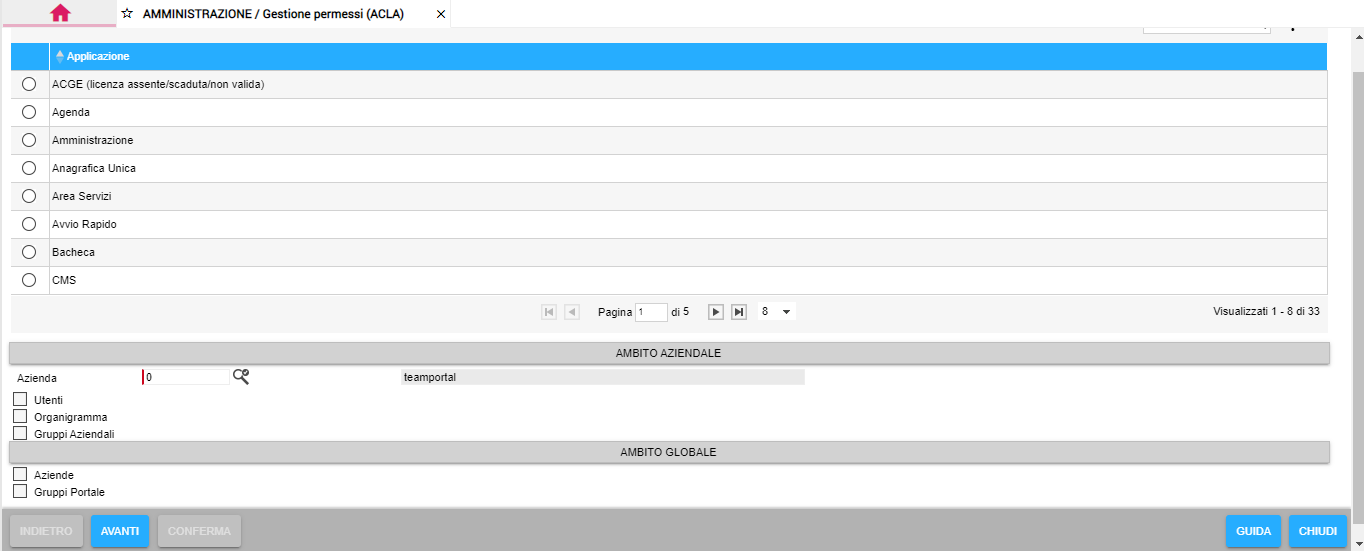Sort by Applicazione column arrow icon

(x=60, y=57)
